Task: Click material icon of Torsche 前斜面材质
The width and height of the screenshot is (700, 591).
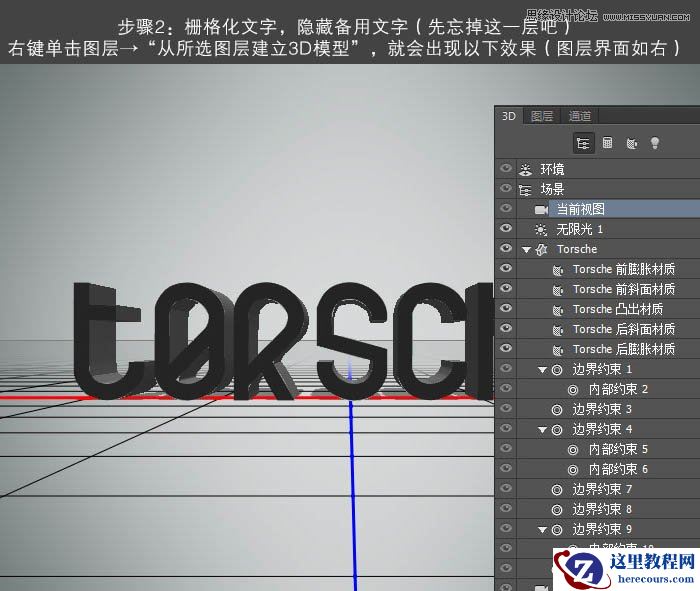Action: [x=558, y=290]
